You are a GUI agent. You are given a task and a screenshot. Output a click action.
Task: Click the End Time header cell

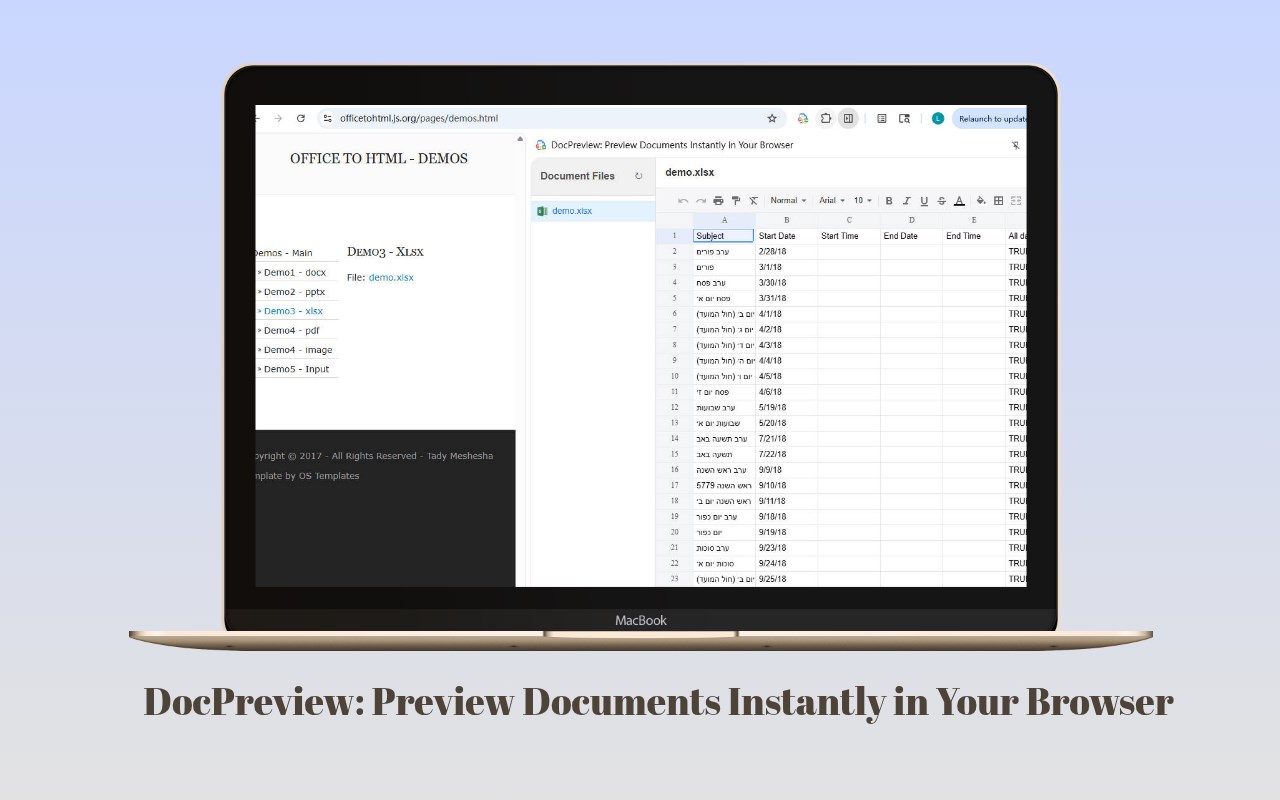click(974, 236)
